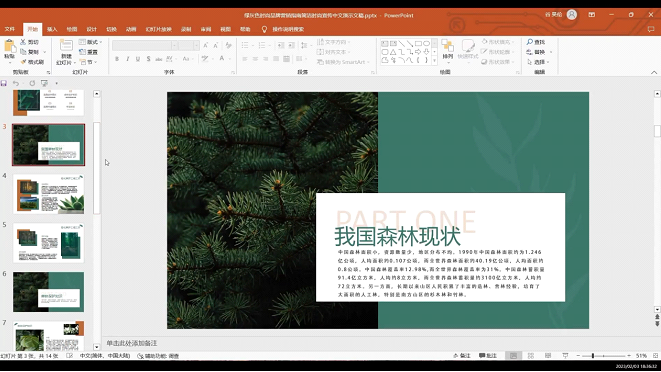The height and width of the screenshot is (372, 661).
Task: Click the numbered list icon
Action: pyautogui.click(x=263, y=45)
